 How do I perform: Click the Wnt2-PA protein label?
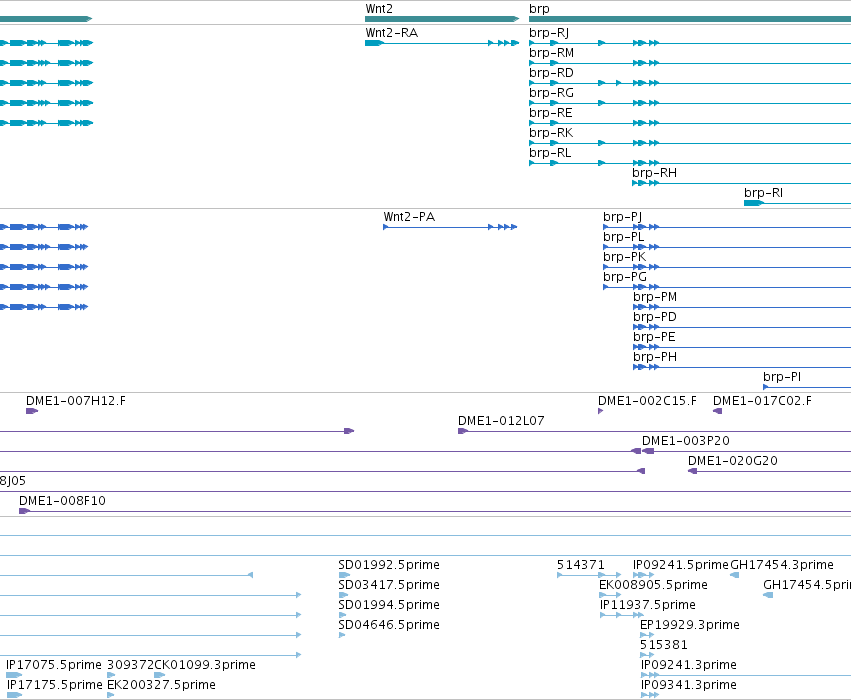409,217
